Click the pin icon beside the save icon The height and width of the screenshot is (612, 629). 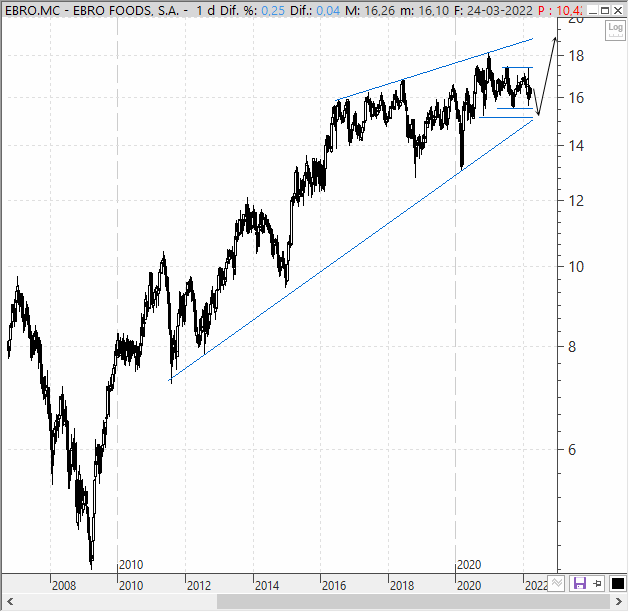coord(597,583)
